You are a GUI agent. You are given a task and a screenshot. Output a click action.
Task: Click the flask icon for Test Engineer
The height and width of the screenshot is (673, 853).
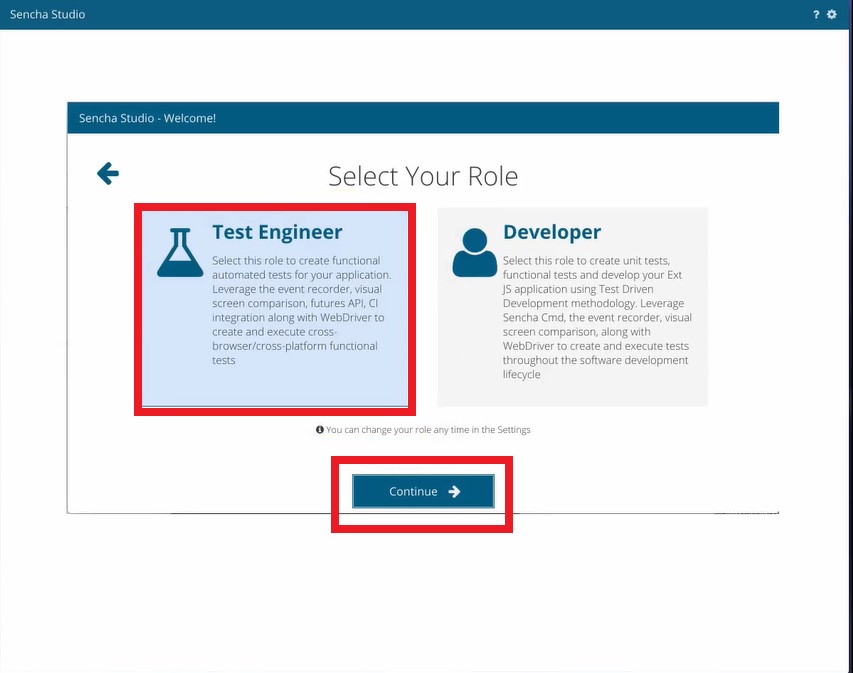point(180,252)
